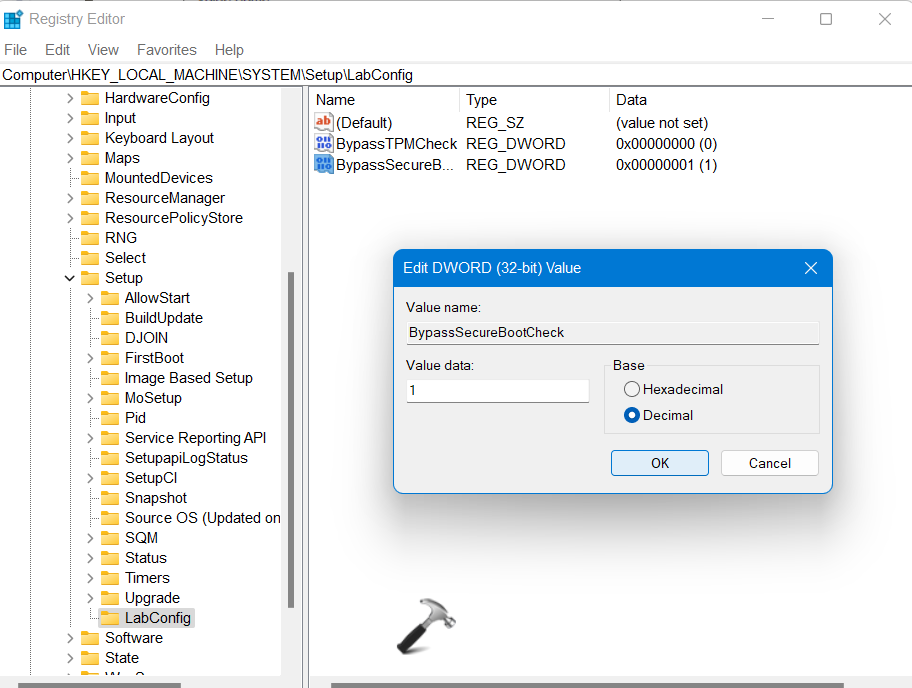Expand the Software key chevron

coord(70,638)
